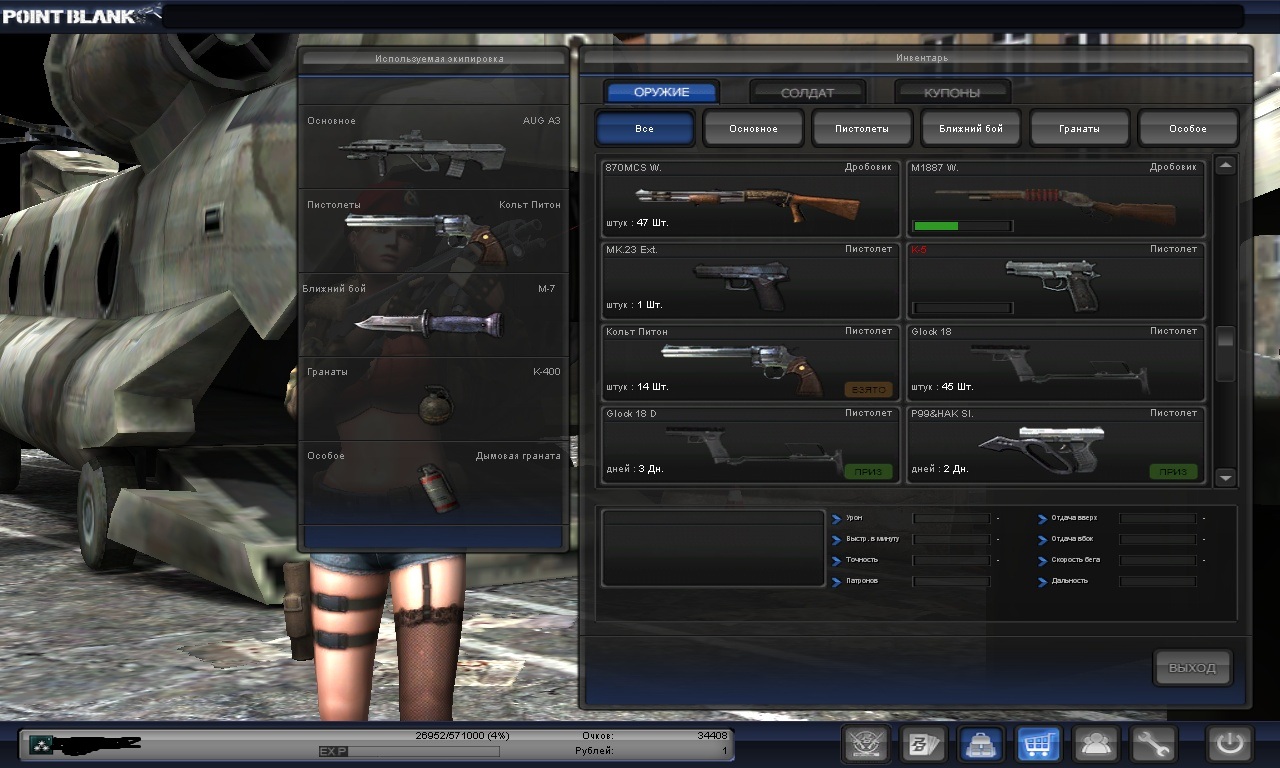Click the equipped AUG A3 primary weapon slot
The width and height of the screenshot is (1280, 768).
[433, 147]
